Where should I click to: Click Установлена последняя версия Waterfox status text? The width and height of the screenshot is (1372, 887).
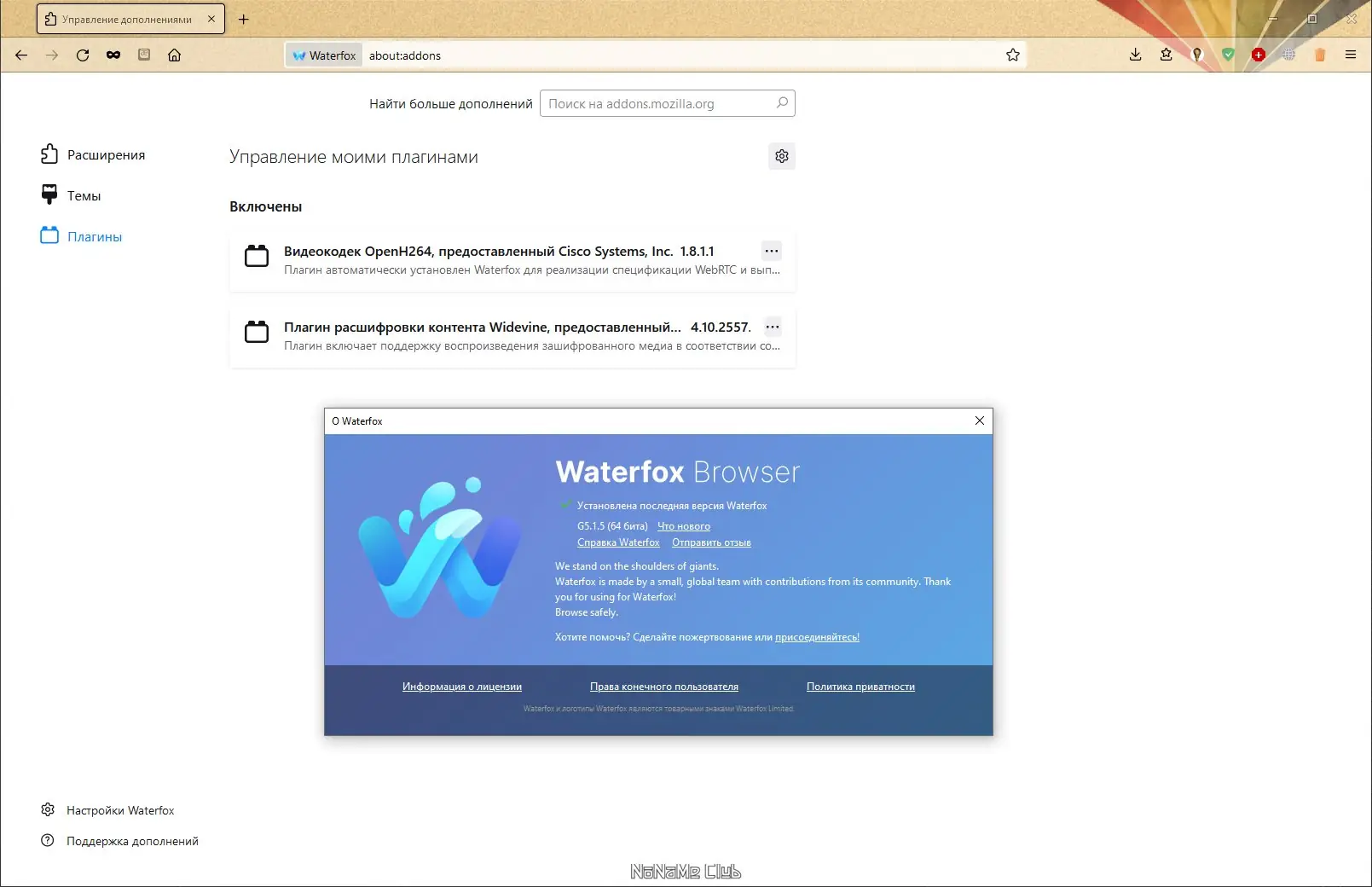[x=672, y=506]
